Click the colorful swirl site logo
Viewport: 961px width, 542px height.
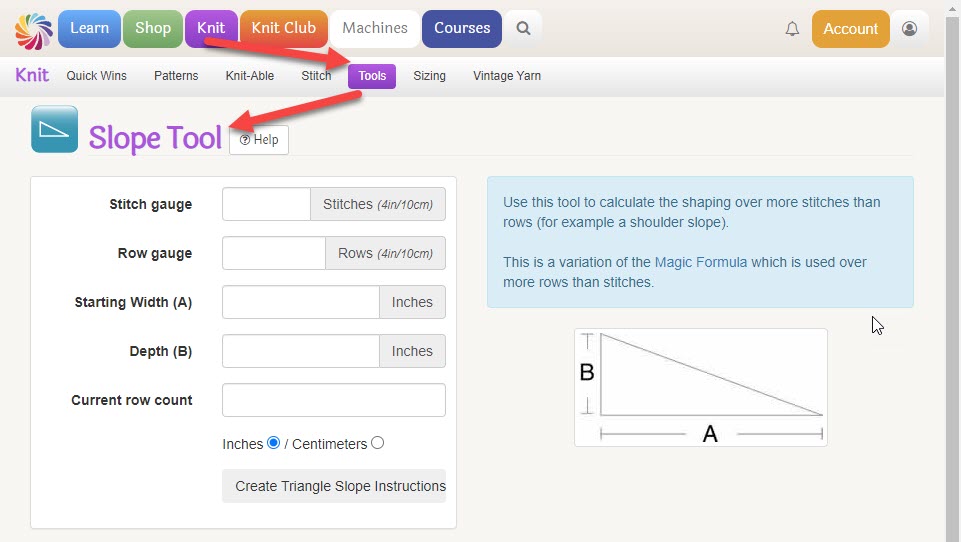[34, 30]
